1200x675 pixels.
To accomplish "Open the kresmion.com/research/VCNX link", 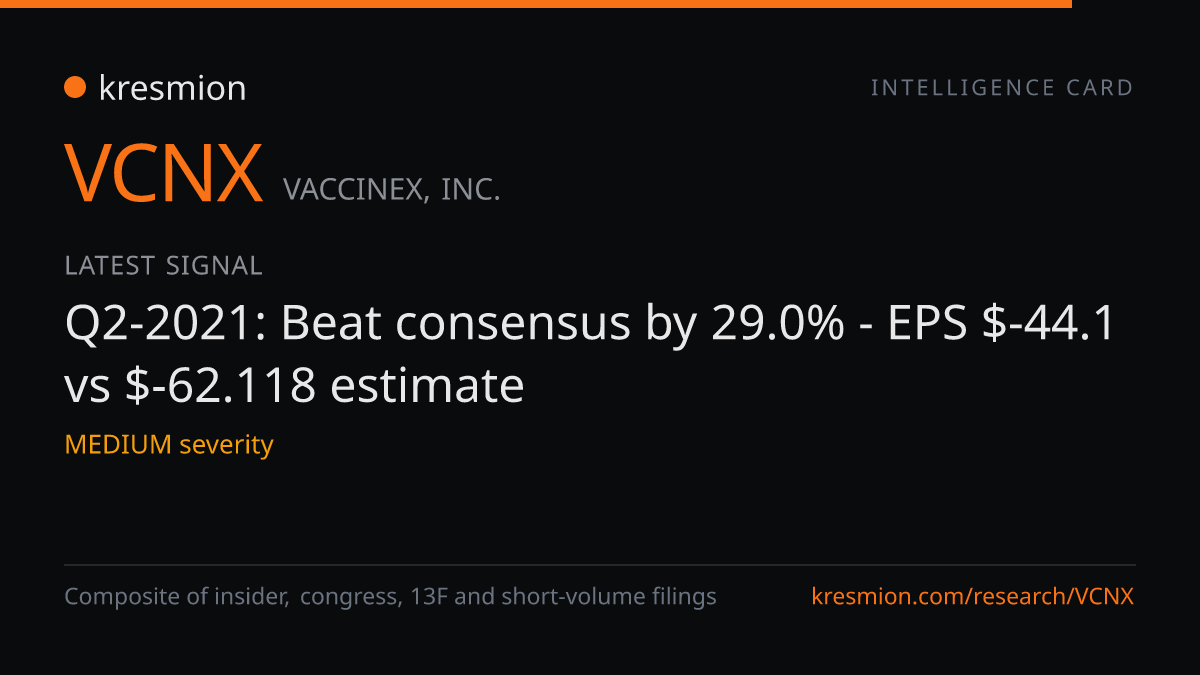I will tap(973, 597).
